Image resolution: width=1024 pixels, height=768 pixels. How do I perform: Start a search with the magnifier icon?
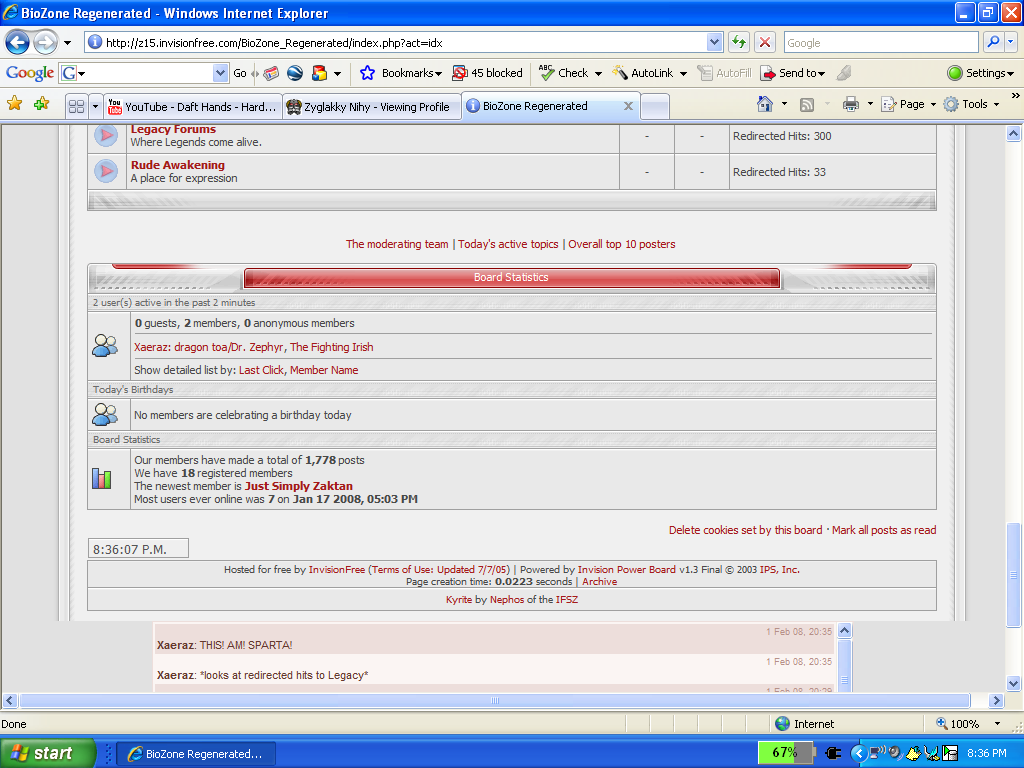tap(993, 42)
